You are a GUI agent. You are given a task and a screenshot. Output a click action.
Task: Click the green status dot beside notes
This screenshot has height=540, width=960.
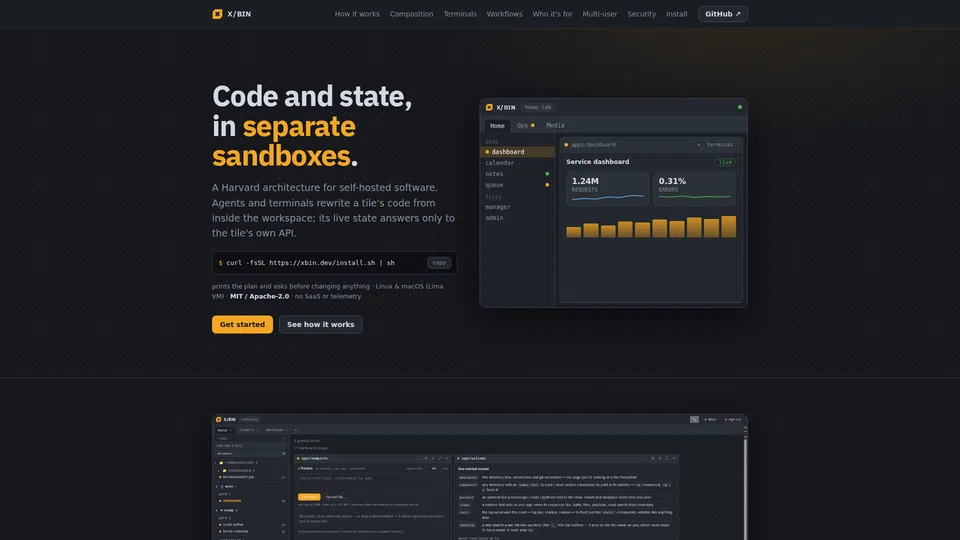coord(547,174)
